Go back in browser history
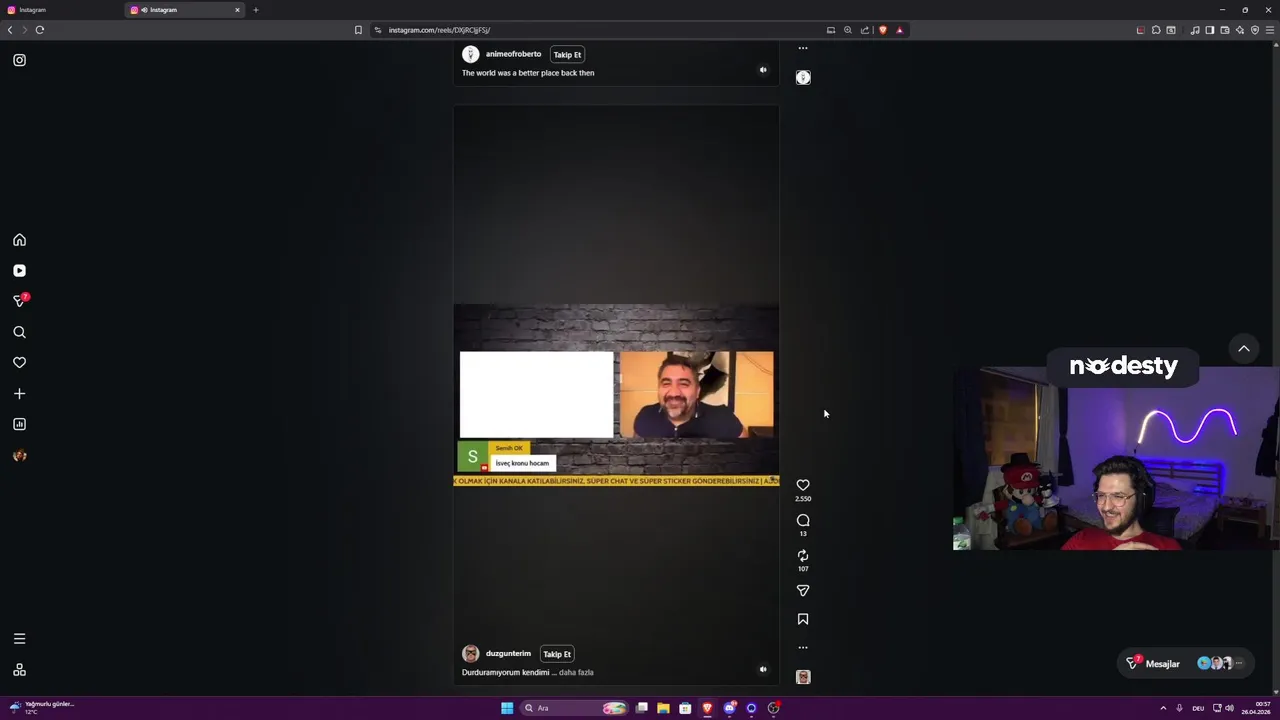The height and width of the screenshot is (720, 1280). (x=10, y=30)
